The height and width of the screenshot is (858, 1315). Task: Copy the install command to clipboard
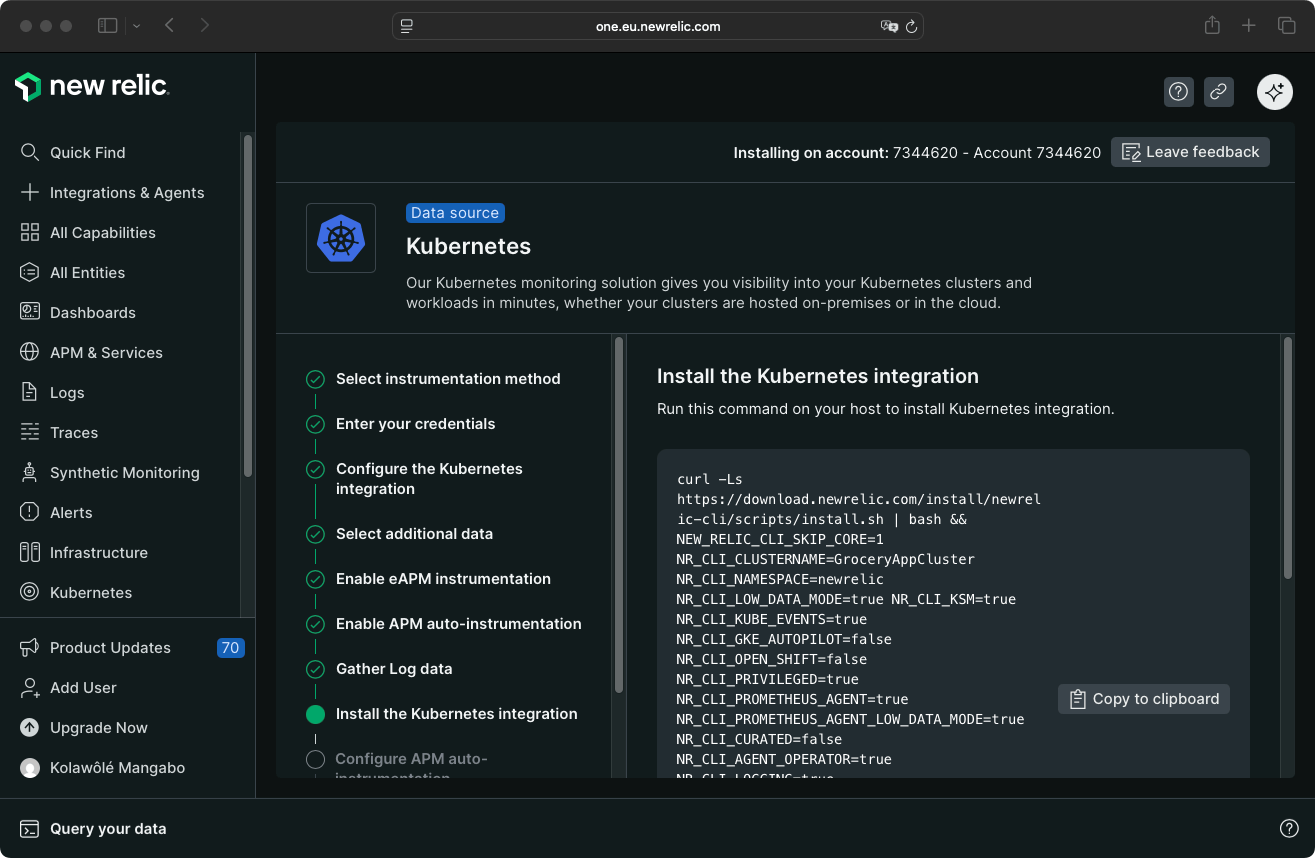point(1143,698)
